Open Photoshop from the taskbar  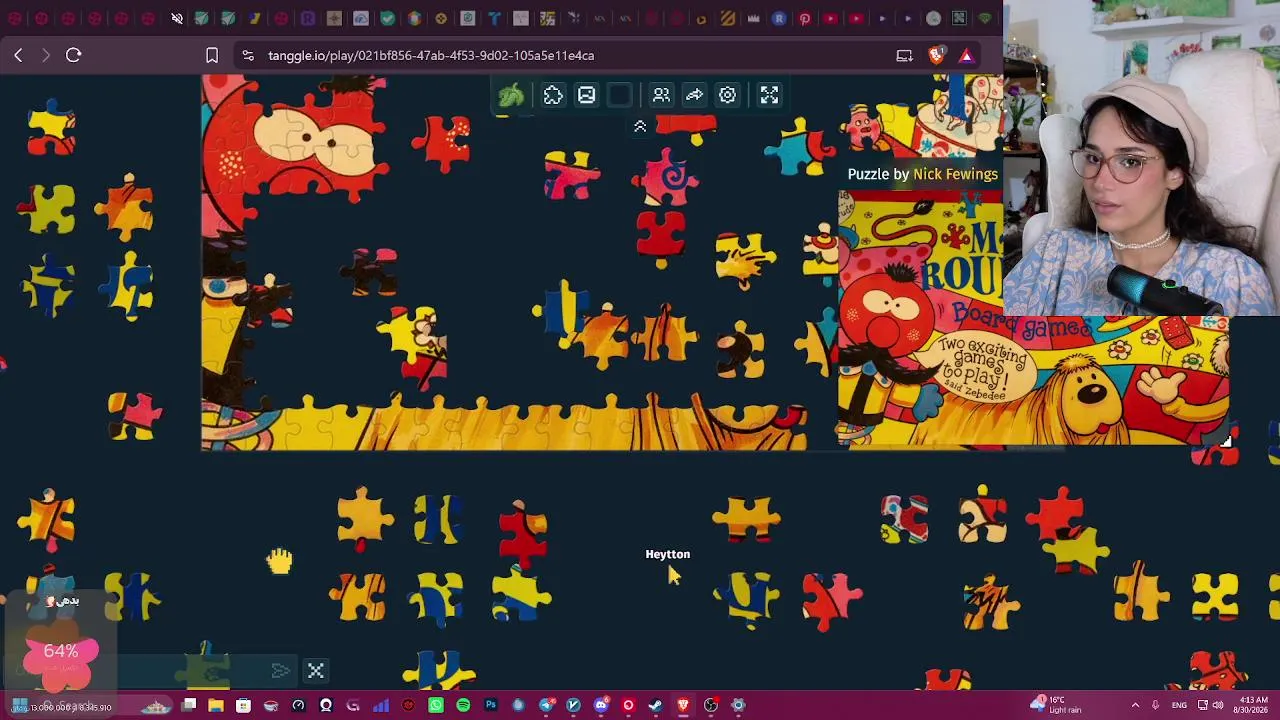coord(491,705)
